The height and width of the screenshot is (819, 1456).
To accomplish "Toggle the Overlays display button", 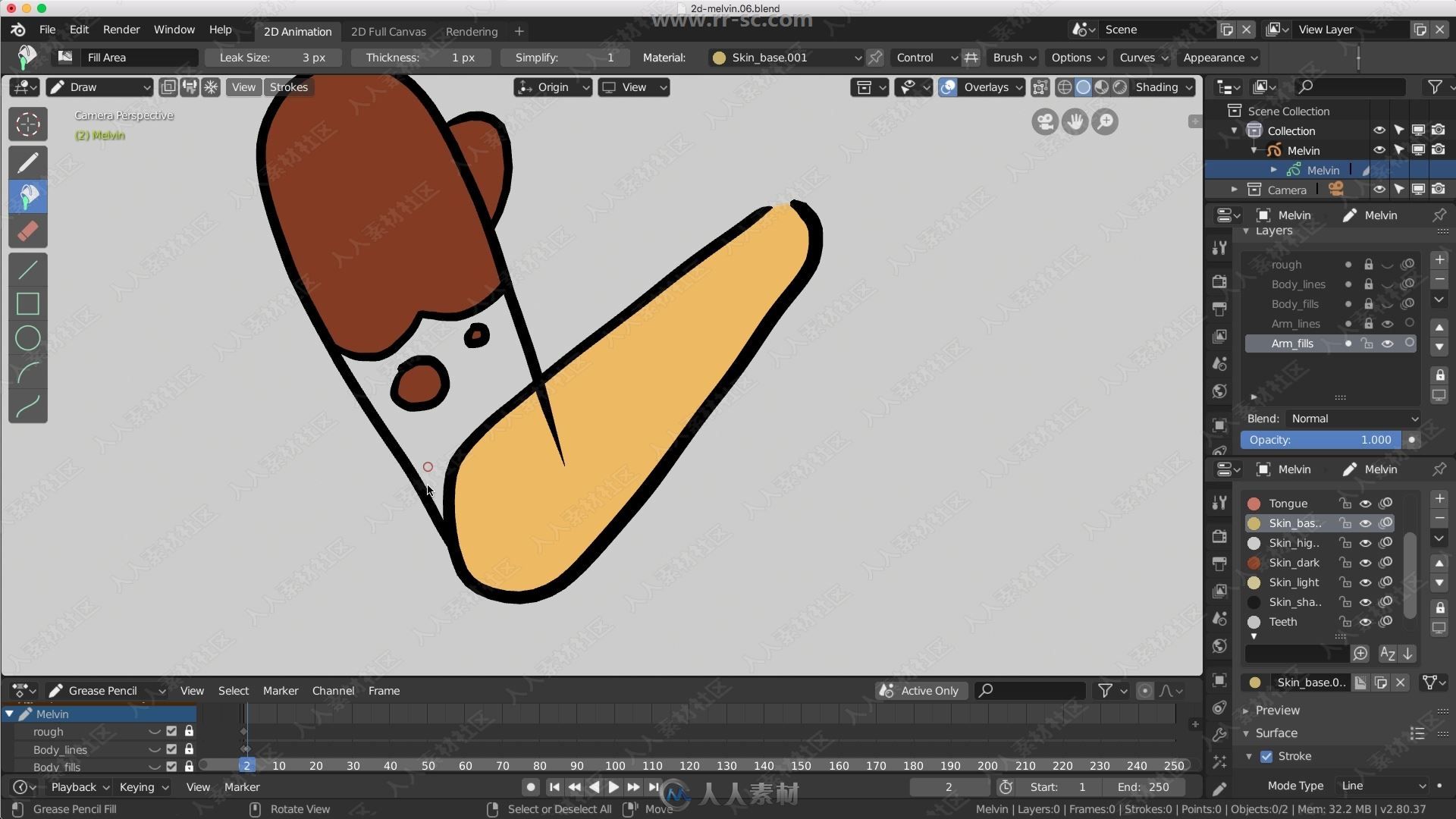I will [948, 87].
